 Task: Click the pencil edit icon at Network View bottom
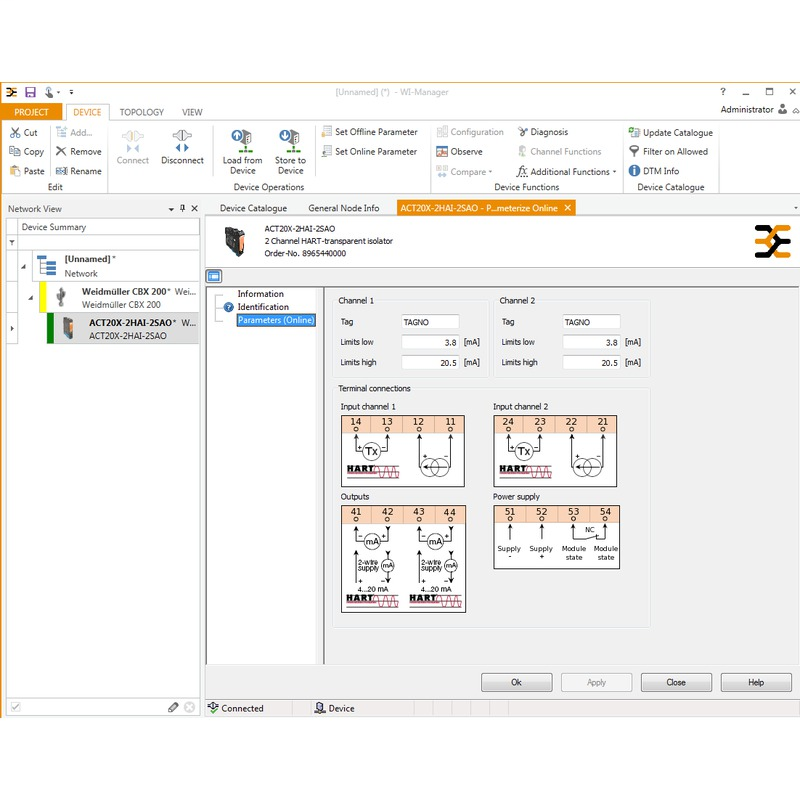pos(173,707)
